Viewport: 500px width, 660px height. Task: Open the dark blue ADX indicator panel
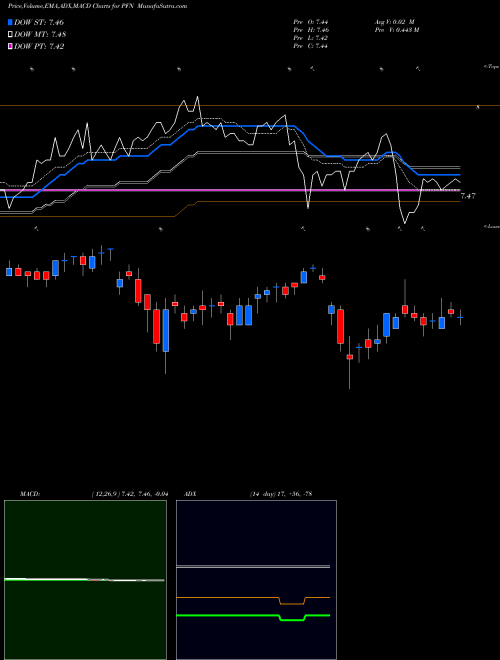256,580
